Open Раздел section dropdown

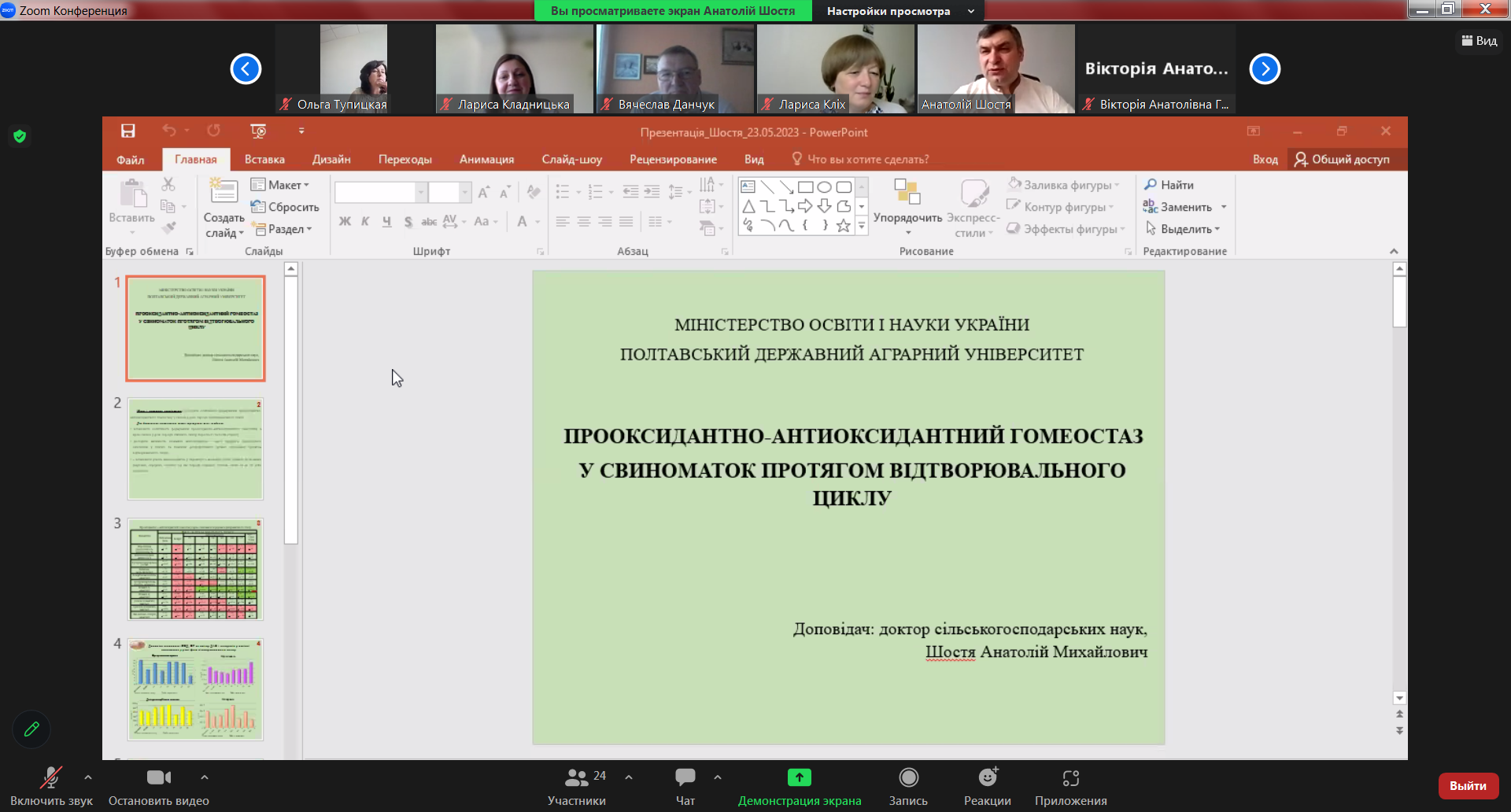pyautogui.click(x=282, y=229)
